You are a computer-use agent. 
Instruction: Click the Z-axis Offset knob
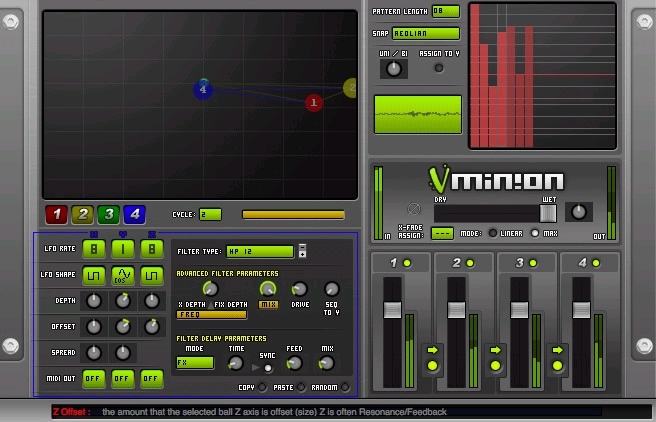(x=151, y=327)
